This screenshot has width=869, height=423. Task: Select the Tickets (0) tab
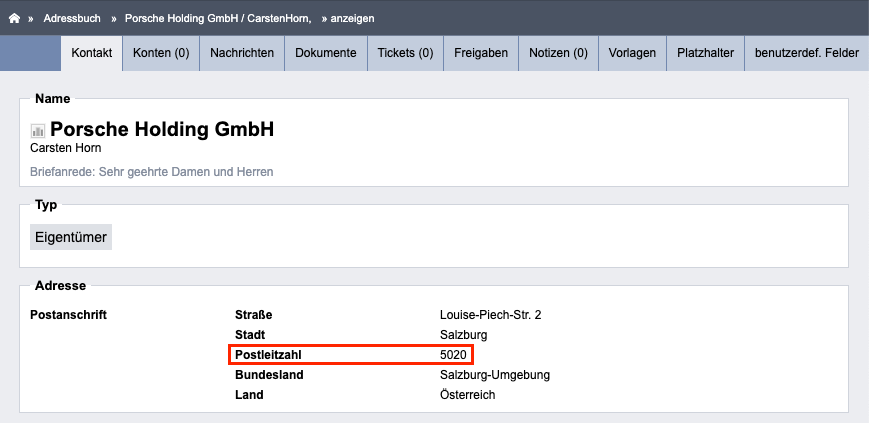(x=405, y=53)
